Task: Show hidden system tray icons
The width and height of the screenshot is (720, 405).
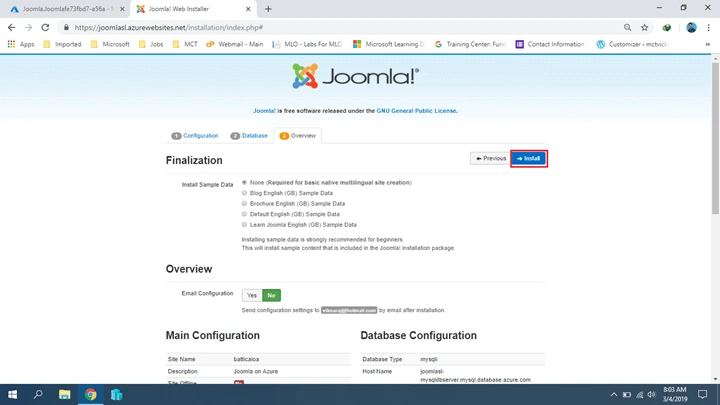Action: 613,394
